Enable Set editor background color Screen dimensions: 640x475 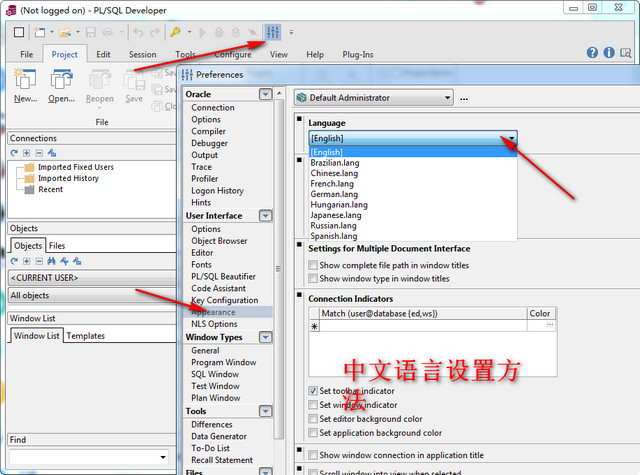click(313, 419)
